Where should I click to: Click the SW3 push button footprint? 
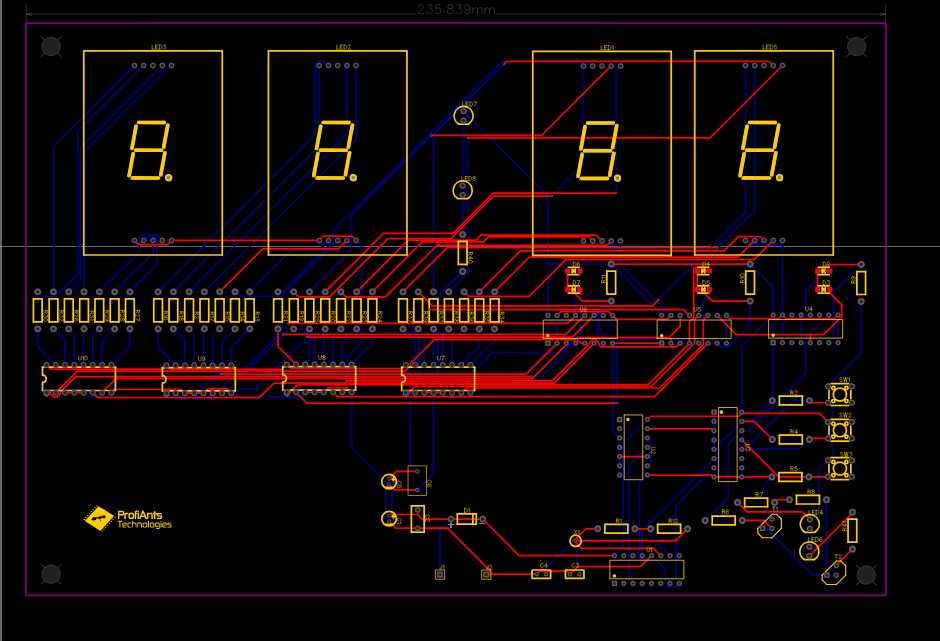point(840,468)
